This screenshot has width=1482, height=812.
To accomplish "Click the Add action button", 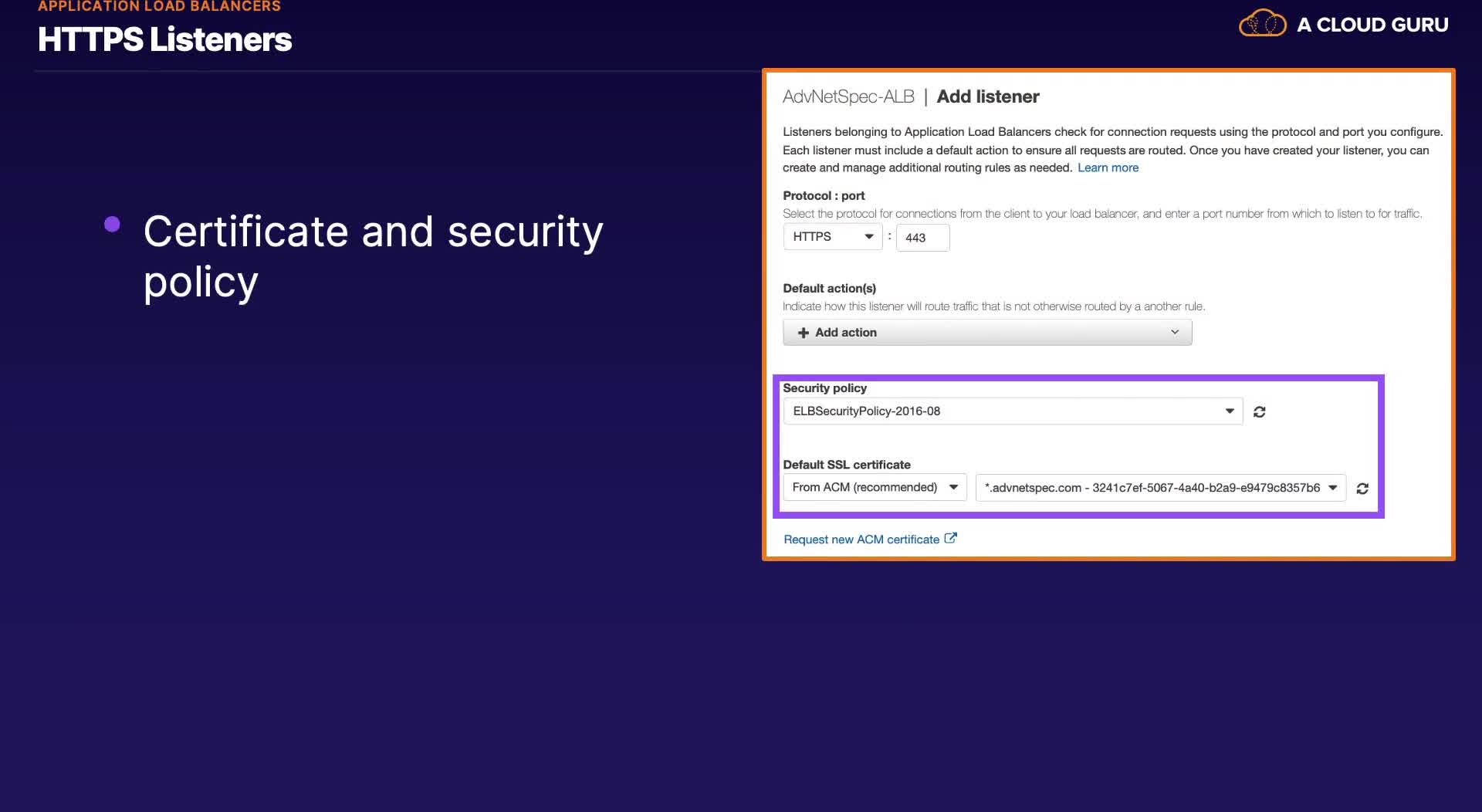I will pos(987,333).
